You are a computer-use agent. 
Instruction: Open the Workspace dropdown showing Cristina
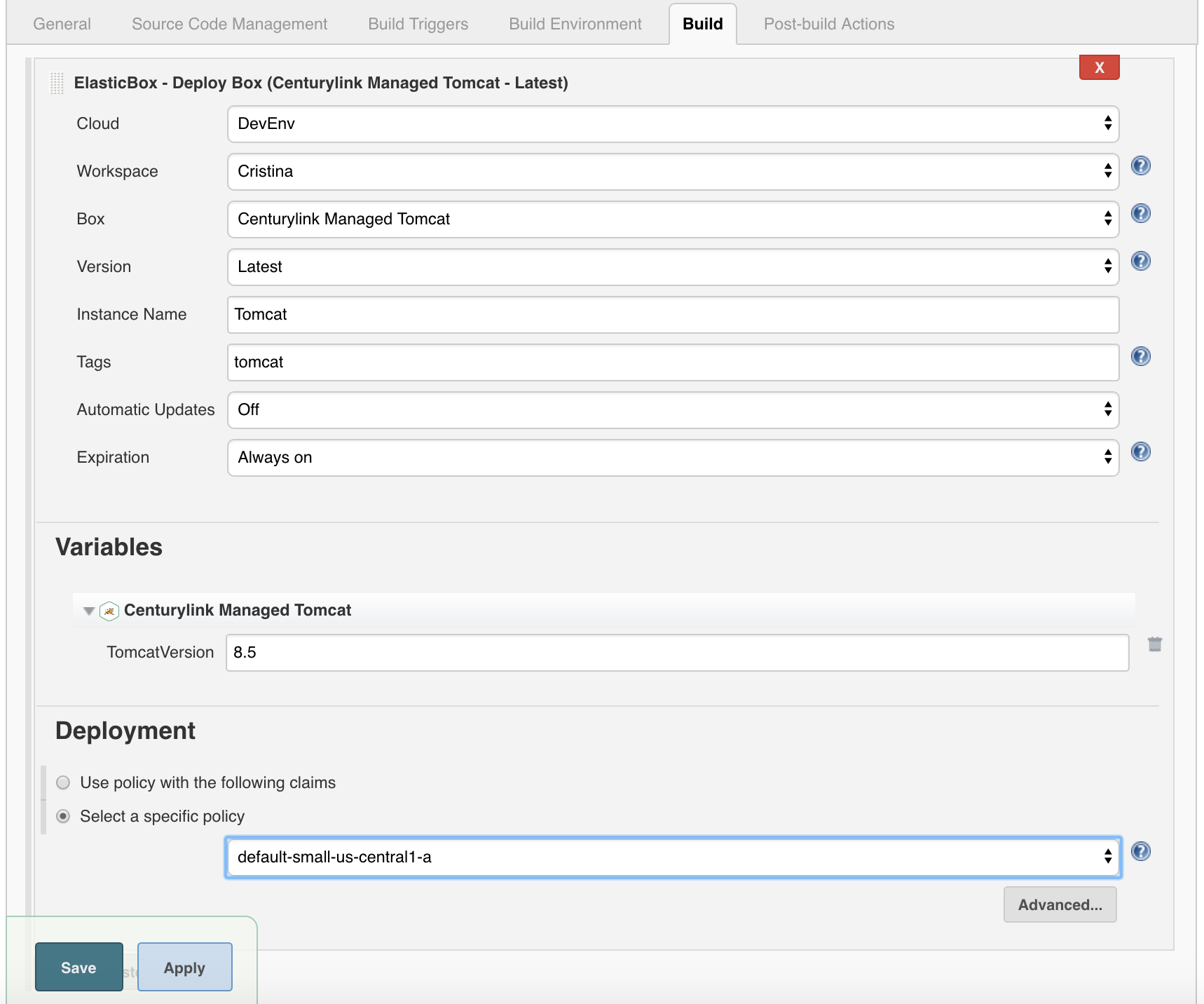tap(673, 172)
